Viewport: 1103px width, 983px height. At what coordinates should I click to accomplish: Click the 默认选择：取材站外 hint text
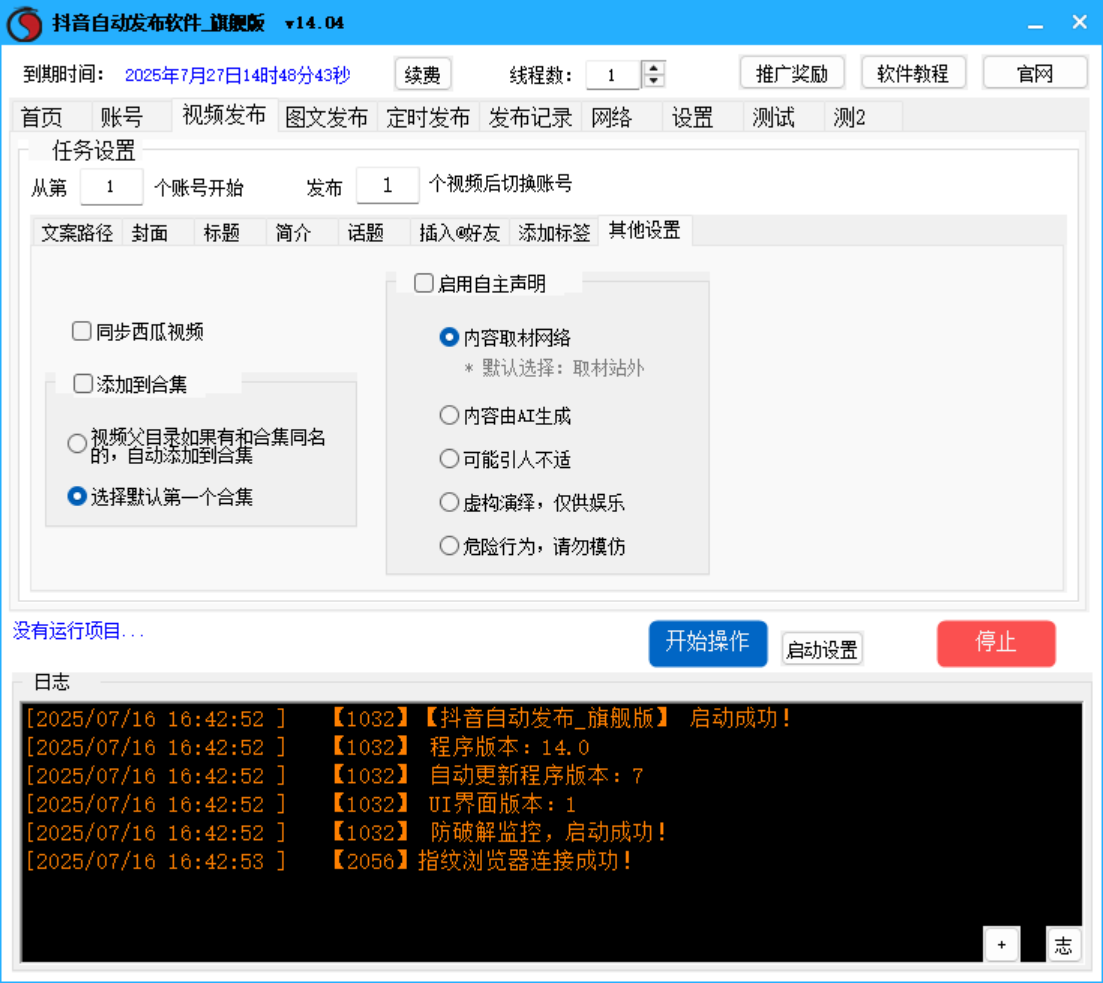[555, 368]
